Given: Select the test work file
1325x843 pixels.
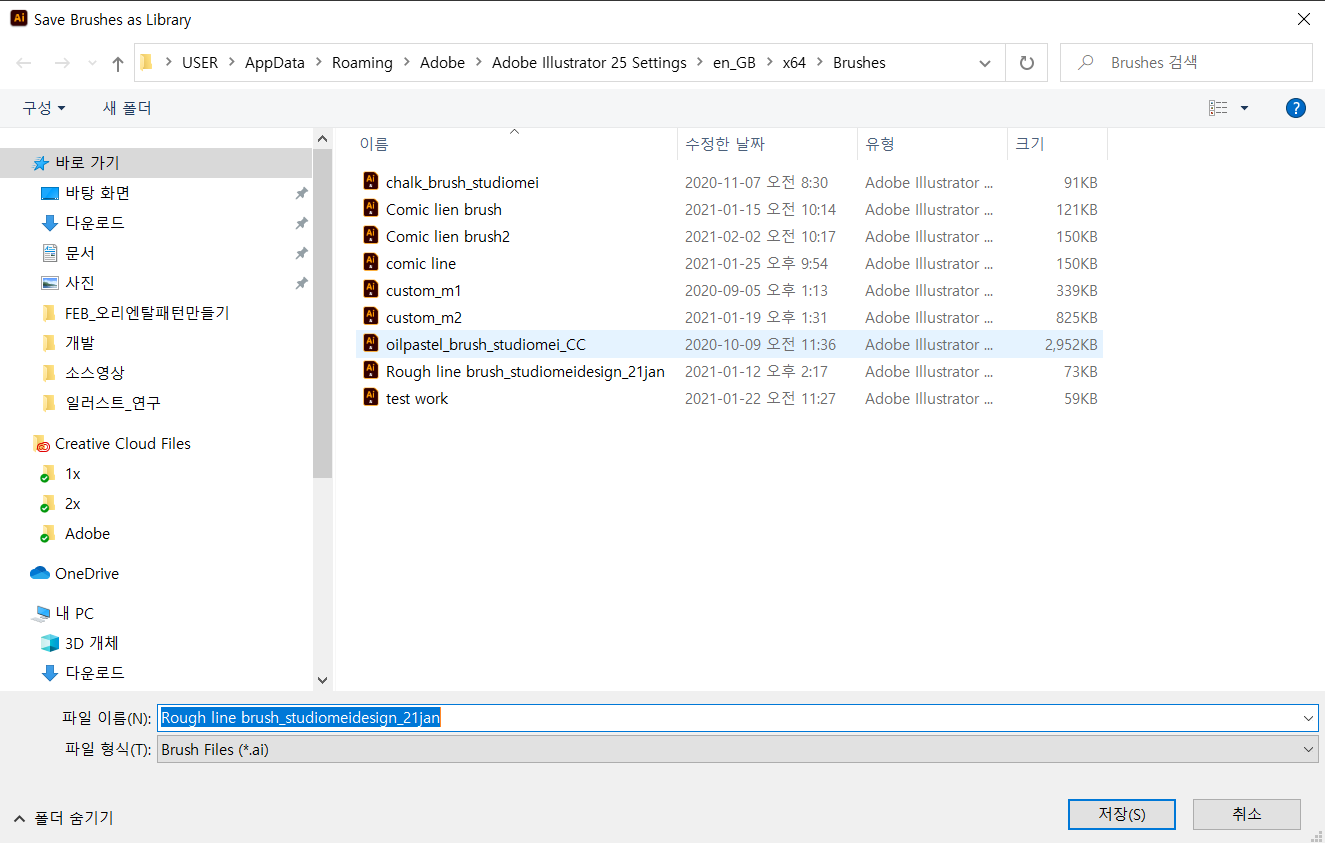Looking at the screenshot, I should (x=729, y=399).
